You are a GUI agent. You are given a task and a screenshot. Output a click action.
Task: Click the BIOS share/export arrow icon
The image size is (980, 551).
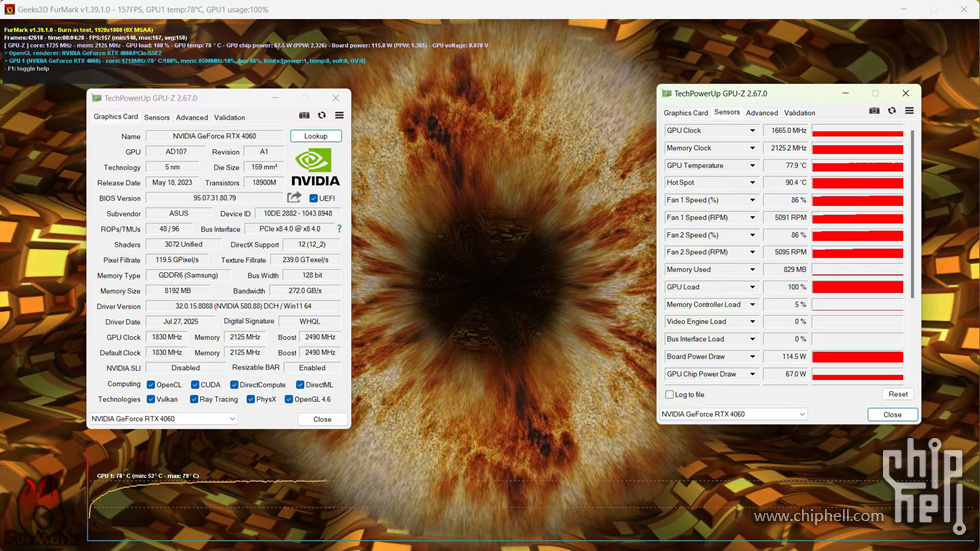point(294,197)
